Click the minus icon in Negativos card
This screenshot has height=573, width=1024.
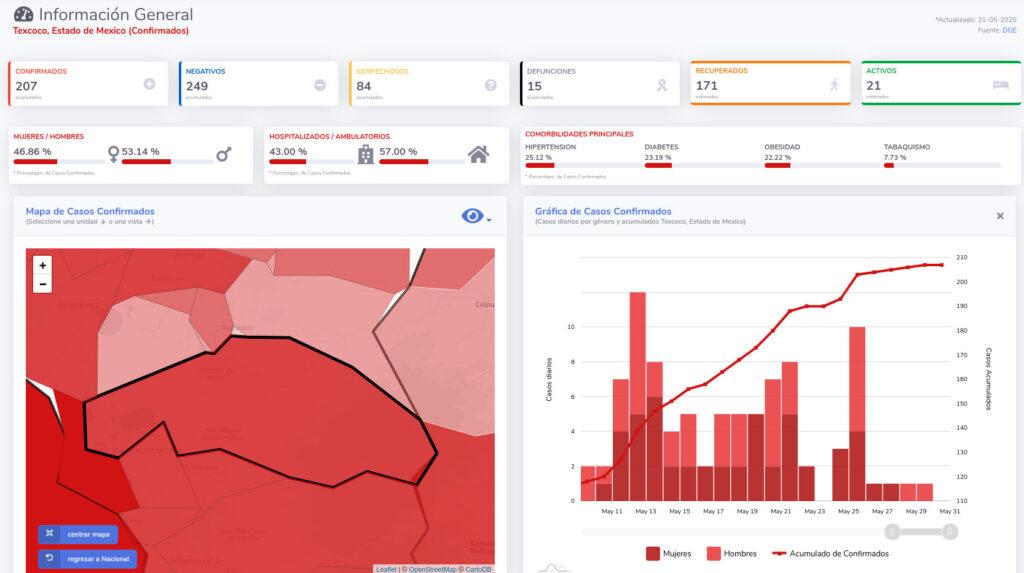(x=320, y=85)
